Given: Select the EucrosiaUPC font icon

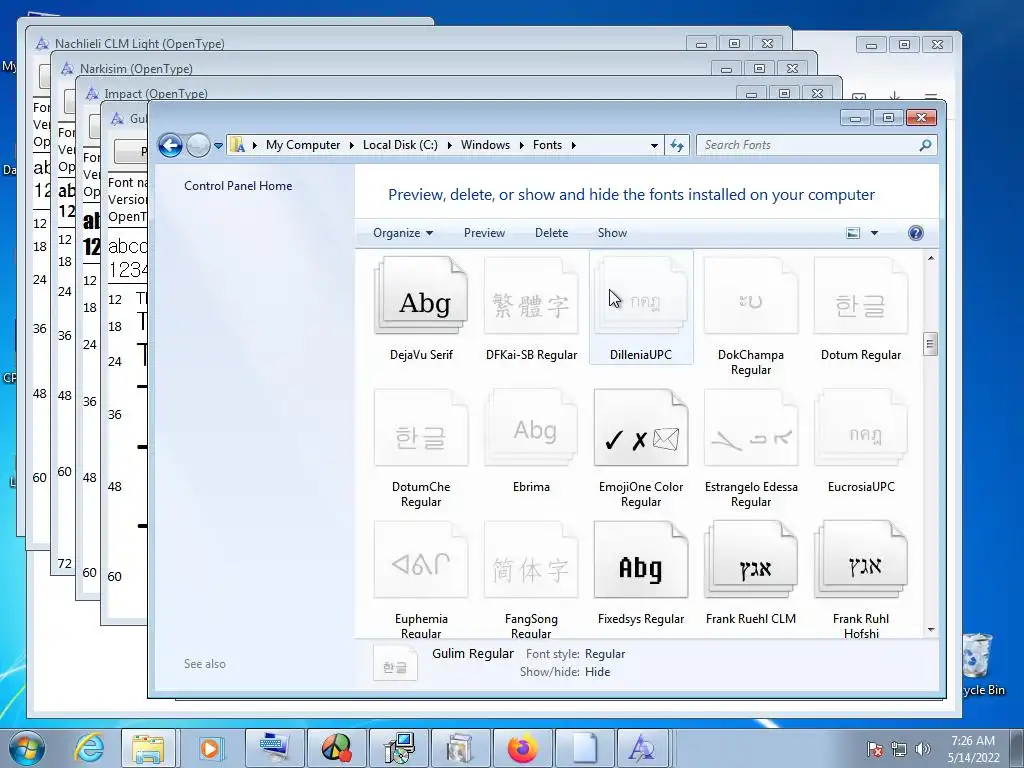Looking at the screenshot, I should pos(861,427).
